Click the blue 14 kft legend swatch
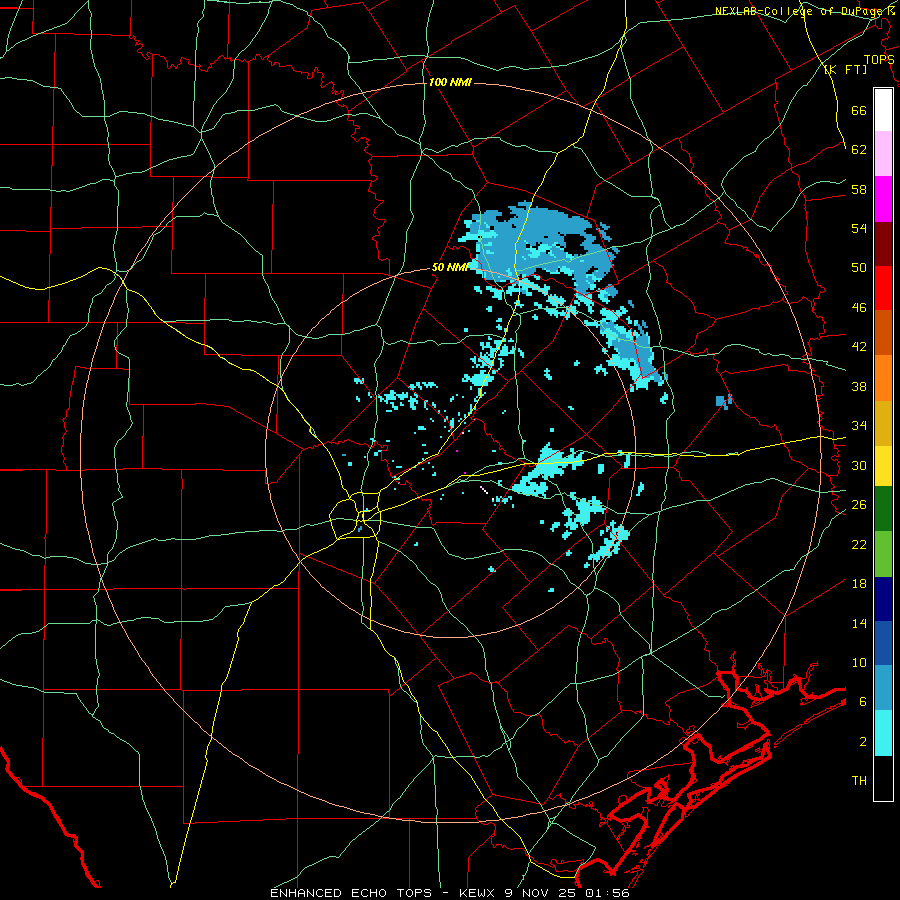Viewport: 900px width, 900px height. click(883, 643)
